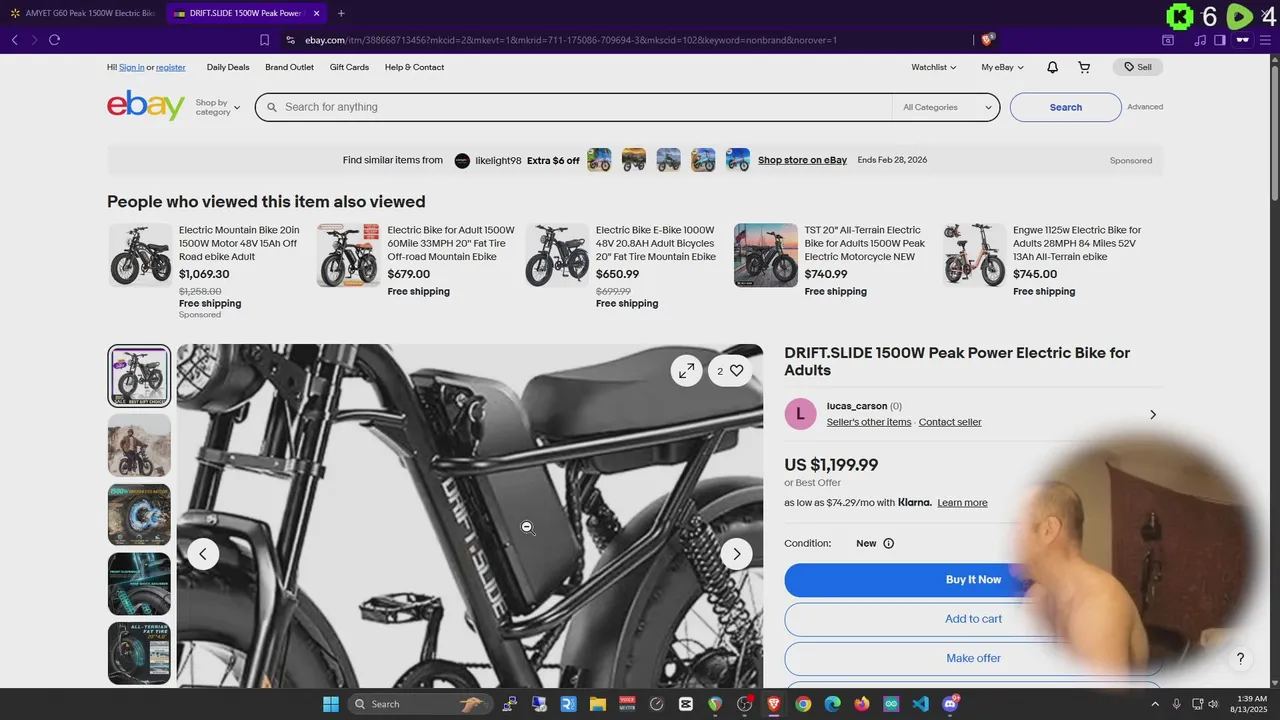Click the browser address bar URL

pyautogui.click(x=570, y=40)
